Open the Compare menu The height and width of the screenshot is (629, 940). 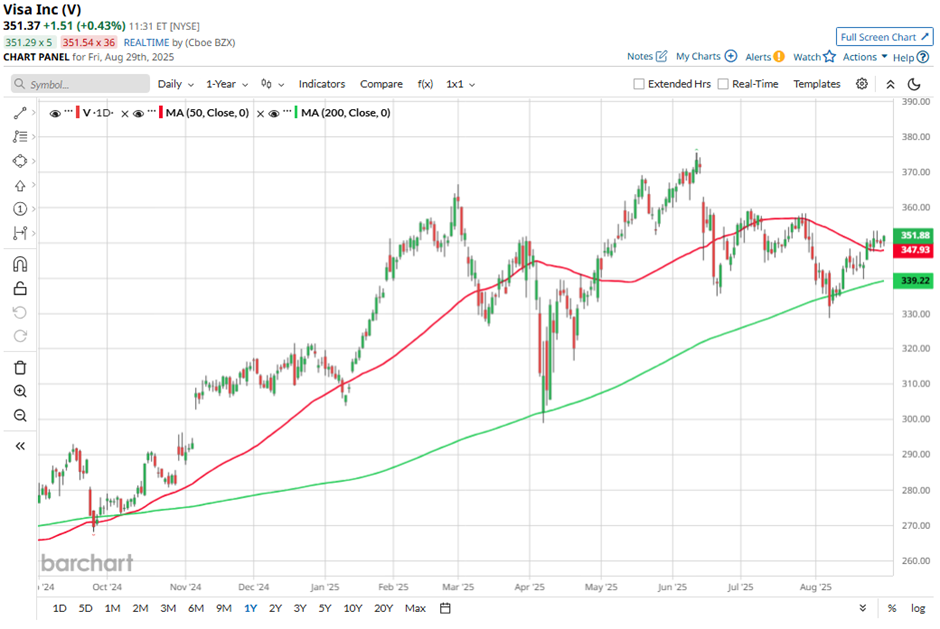click(381, 84)
